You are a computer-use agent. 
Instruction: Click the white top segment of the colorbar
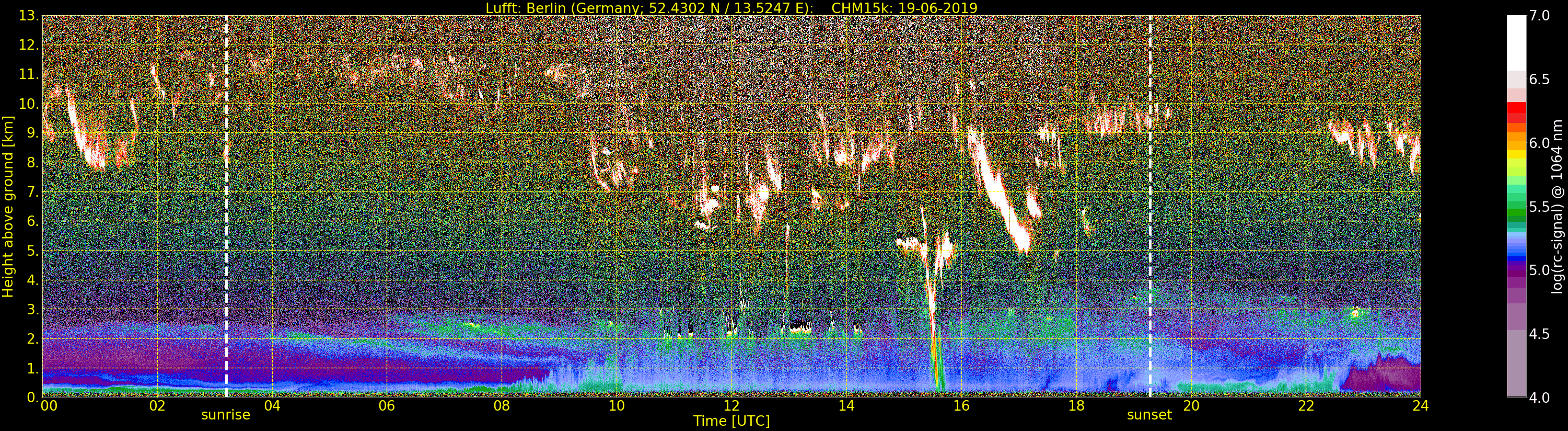click(1516, 43)
